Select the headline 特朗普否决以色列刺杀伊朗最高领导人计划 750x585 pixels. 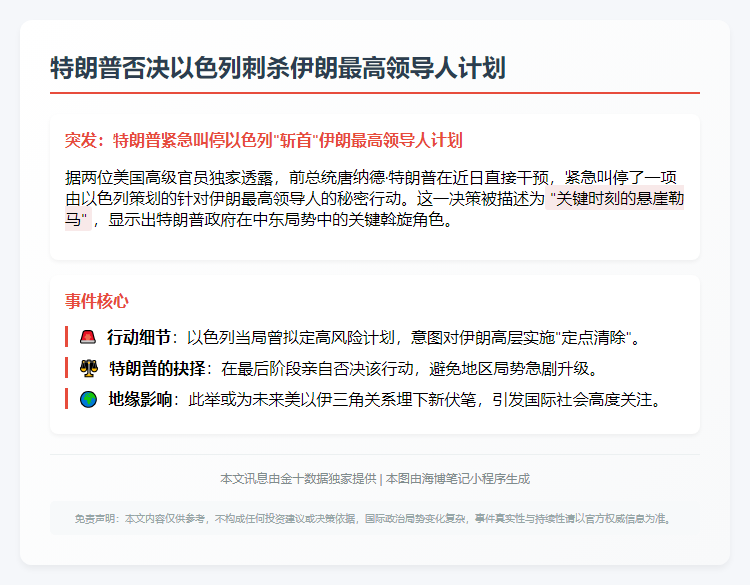[x=278, y=67]
